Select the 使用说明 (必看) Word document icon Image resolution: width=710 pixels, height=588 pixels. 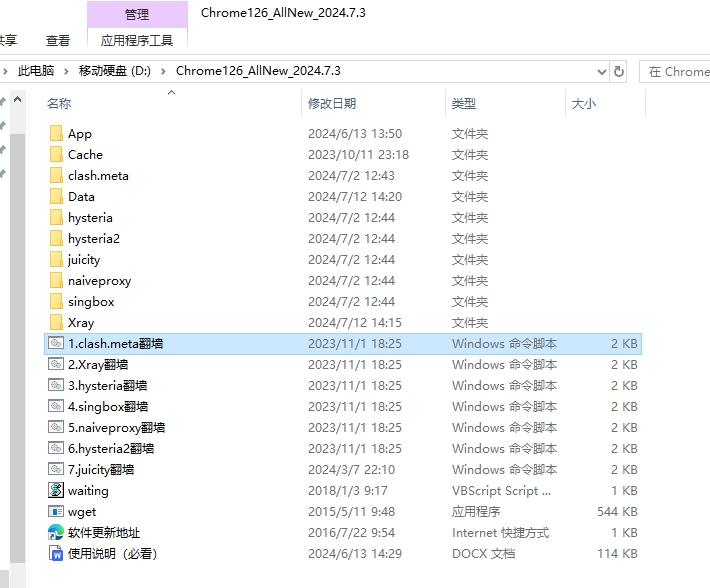[x=56, y=553]
